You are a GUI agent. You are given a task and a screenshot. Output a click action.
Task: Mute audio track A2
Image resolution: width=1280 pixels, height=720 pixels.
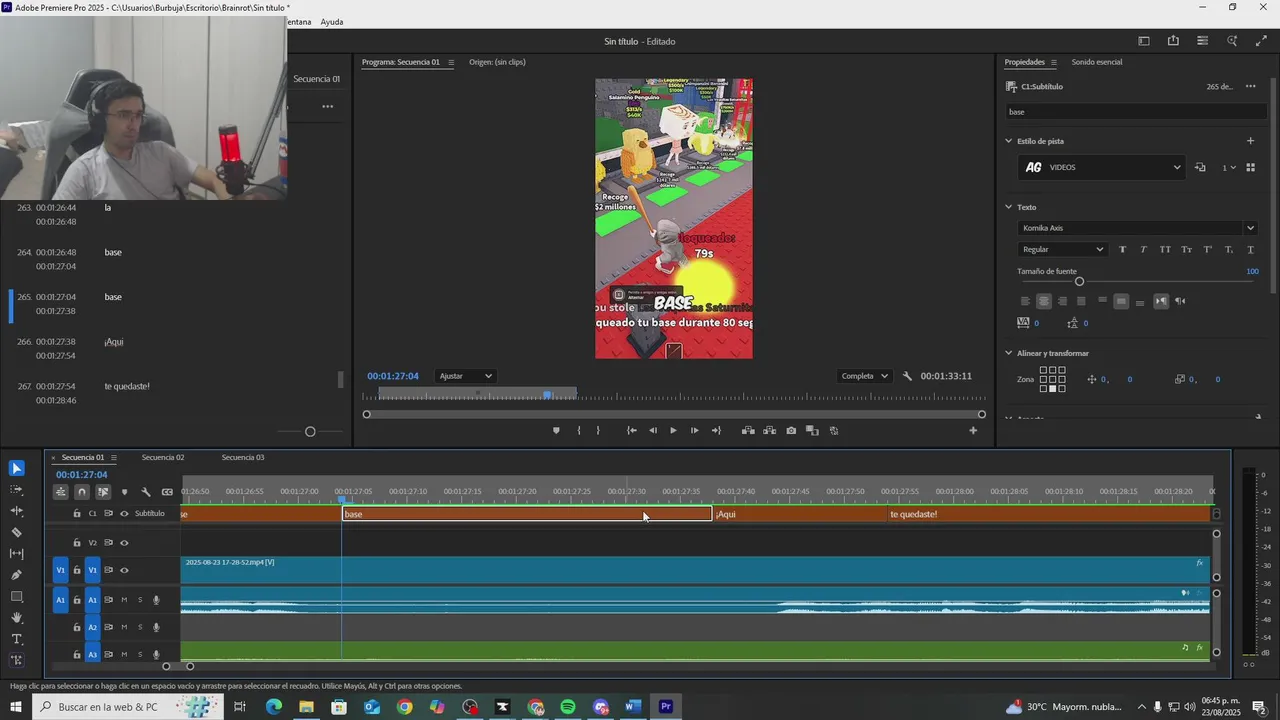(124, 627)
